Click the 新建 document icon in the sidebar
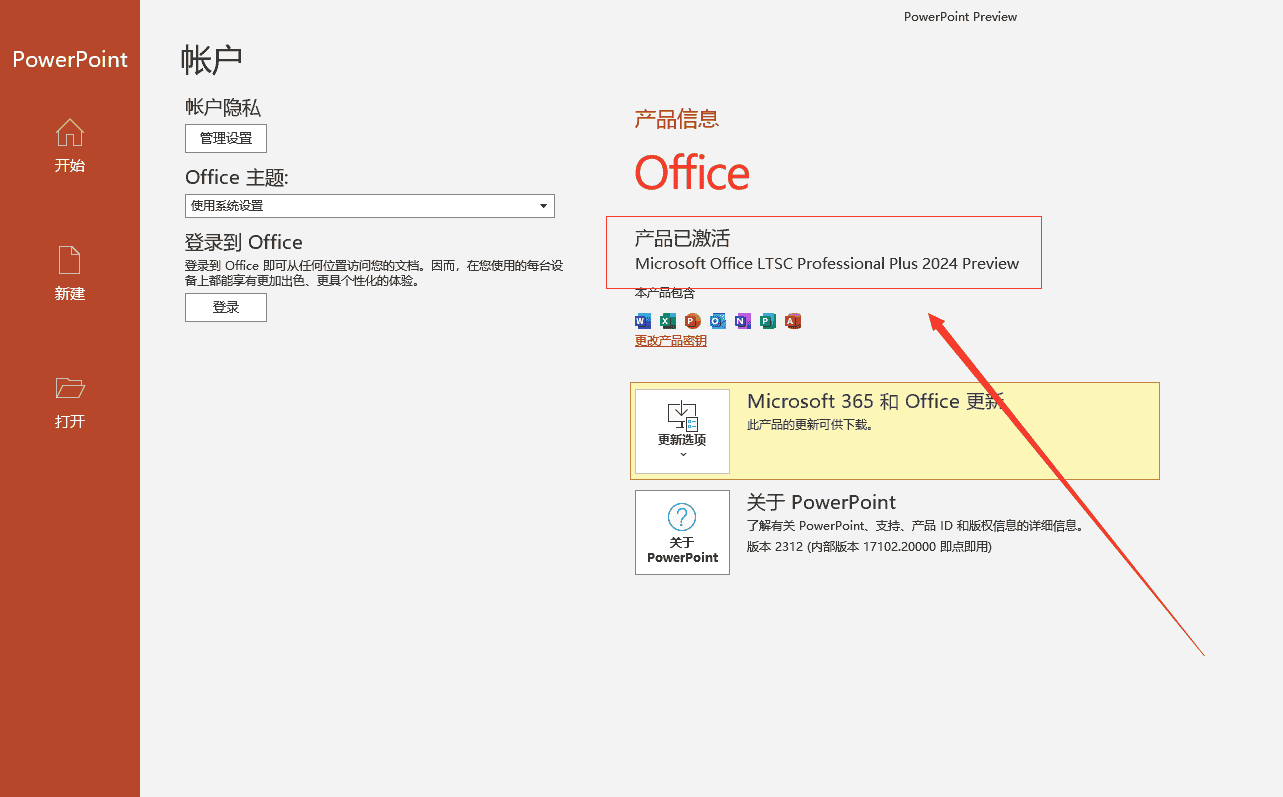The width and height of the screenshot is (1283, 797). click(x=69, y=259)
